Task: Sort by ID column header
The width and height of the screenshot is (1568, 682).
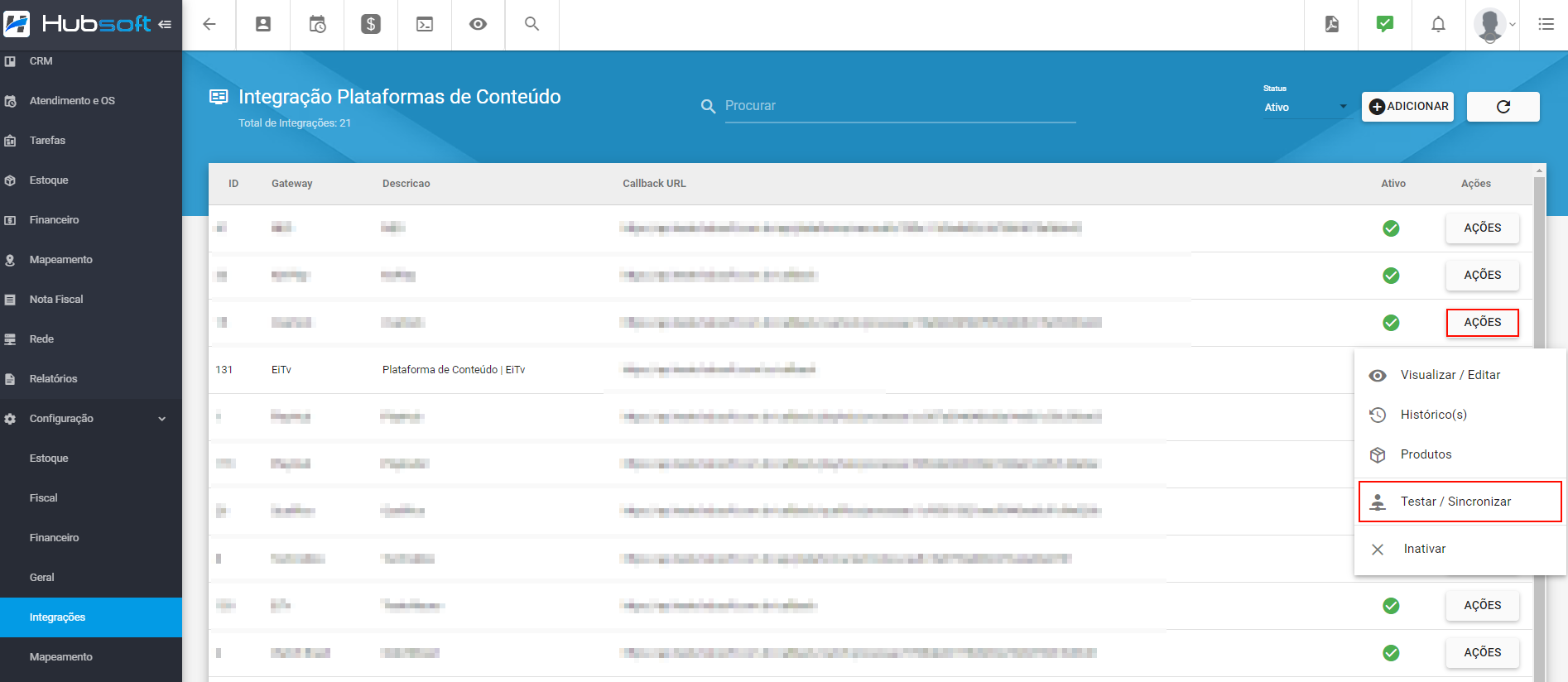Action: (233, 184)
